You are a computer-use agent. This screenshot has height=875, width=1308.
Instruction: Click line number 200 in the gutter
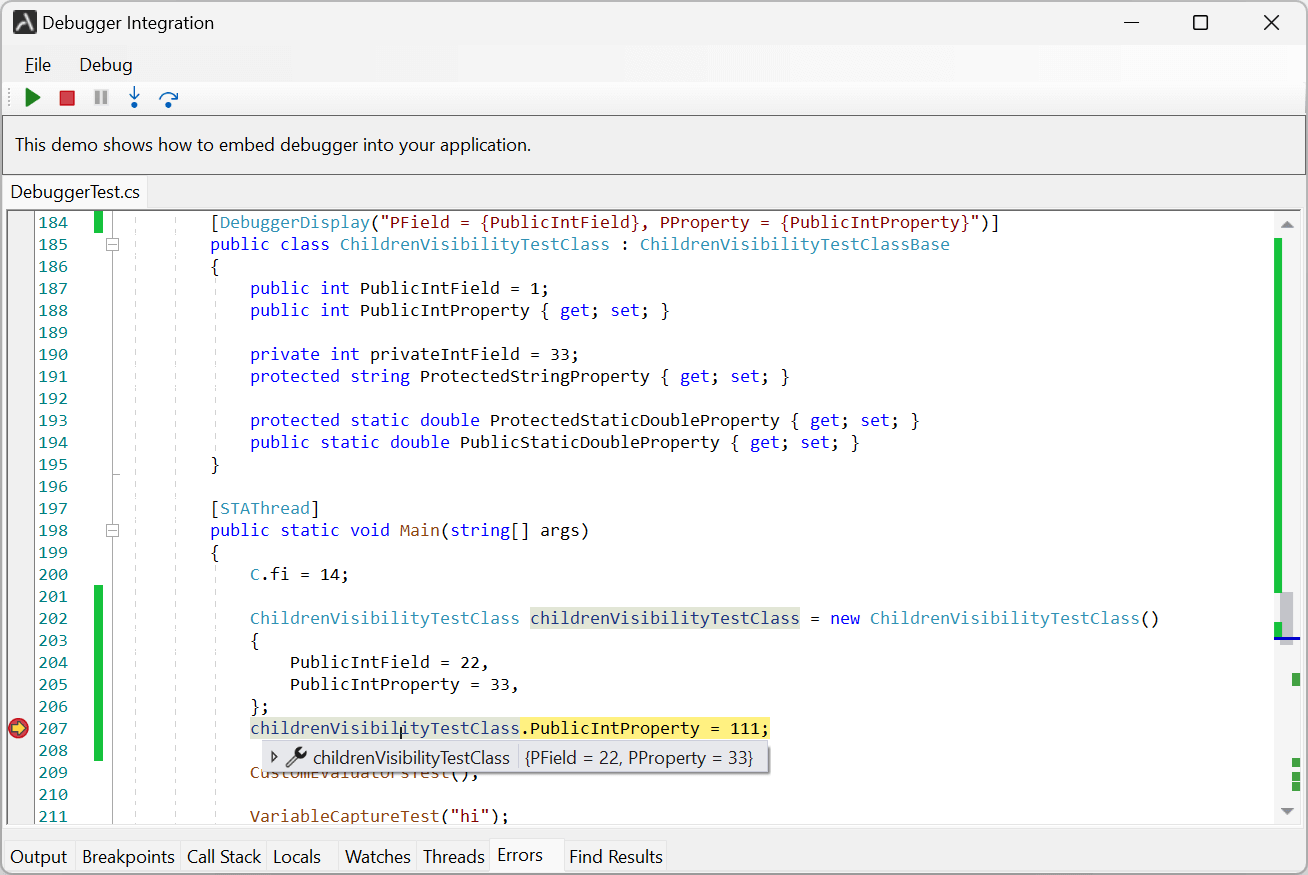pyautogui.click(x=53, y=574)
